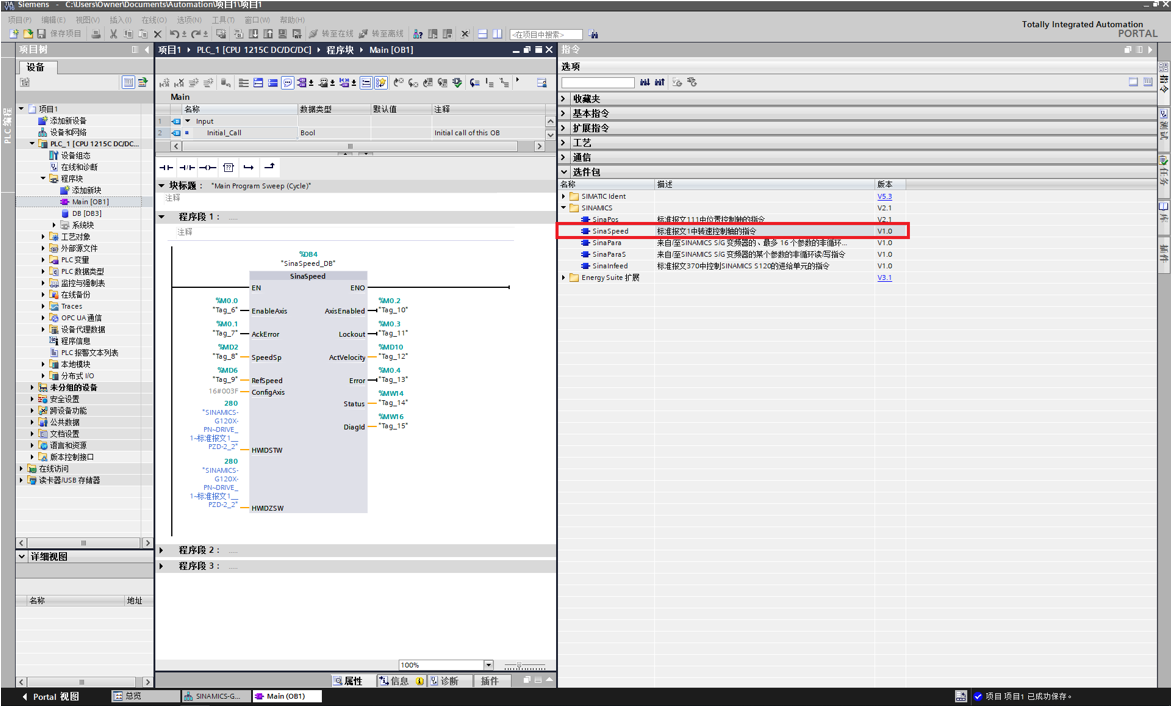Screen dimensions: 1173x708
Task: Click the save project icon
Action: point(41,34)
